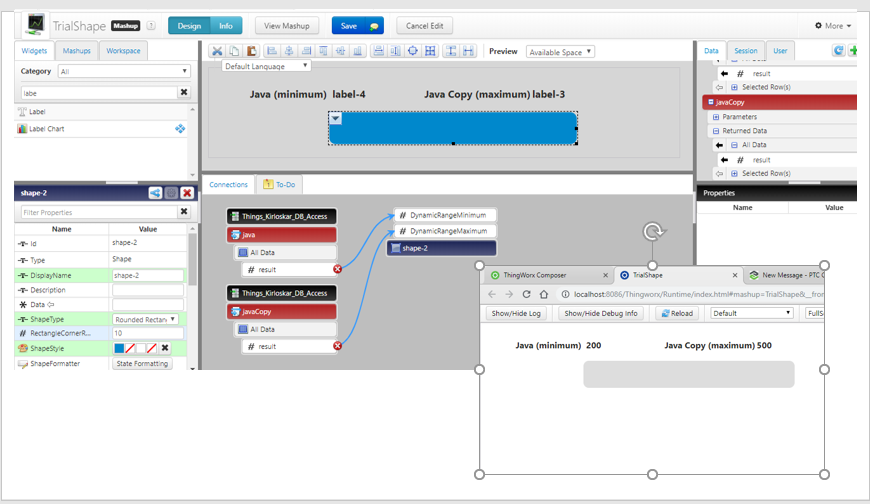
Task: Click the Align Right icon in the toolbar
Action: [x=306, y=51]
